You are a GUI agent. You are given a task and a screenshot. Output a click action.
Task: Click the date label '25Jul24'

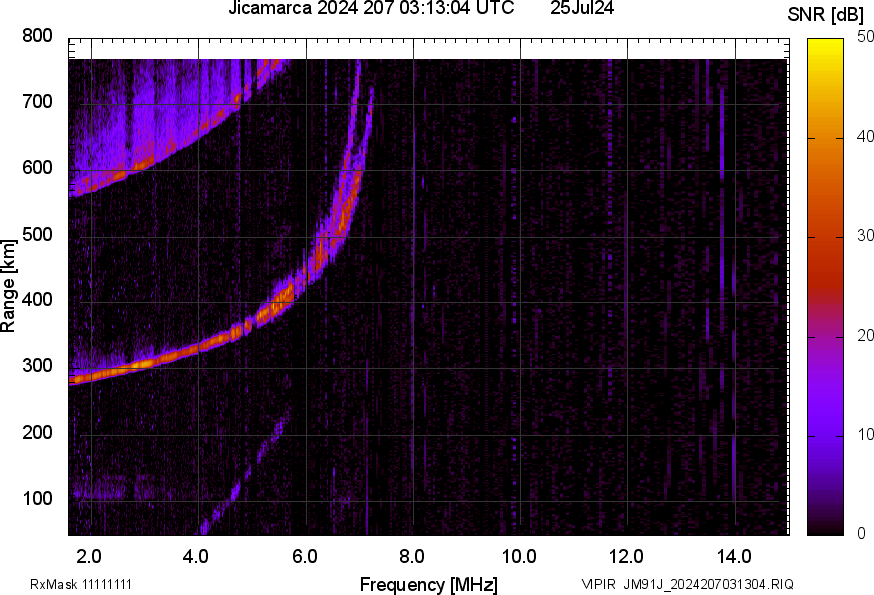(x=582, y=8)
